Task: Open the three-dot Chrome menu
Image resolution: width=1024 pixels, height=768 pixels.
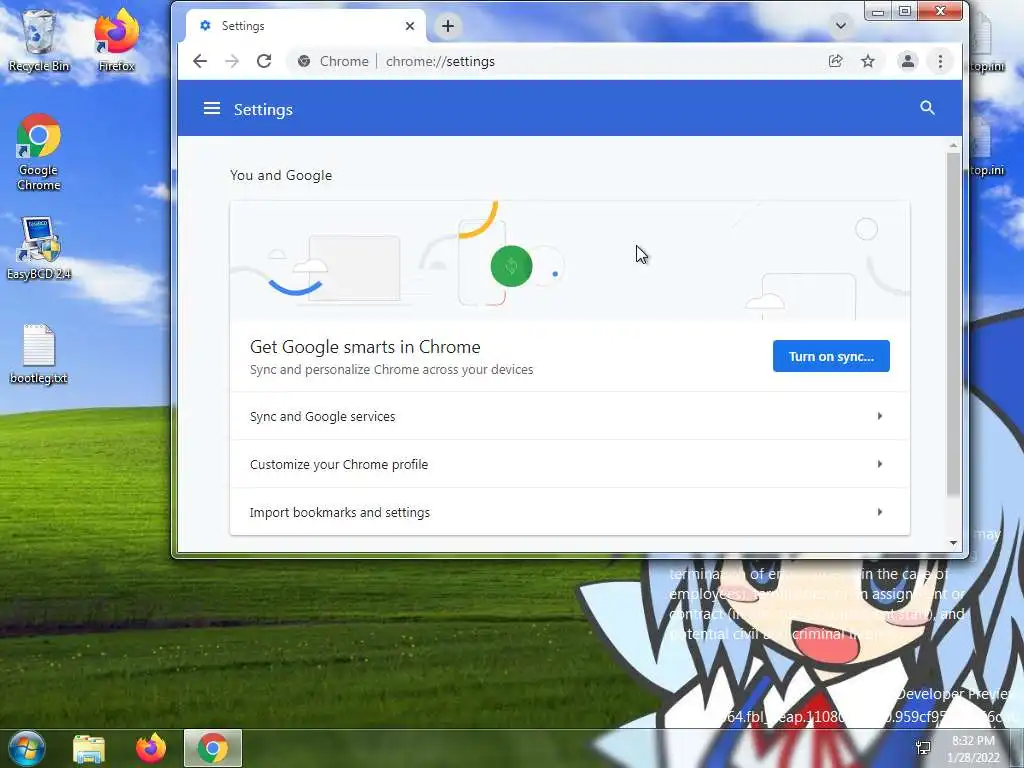Action: click(x=940, y=61)
